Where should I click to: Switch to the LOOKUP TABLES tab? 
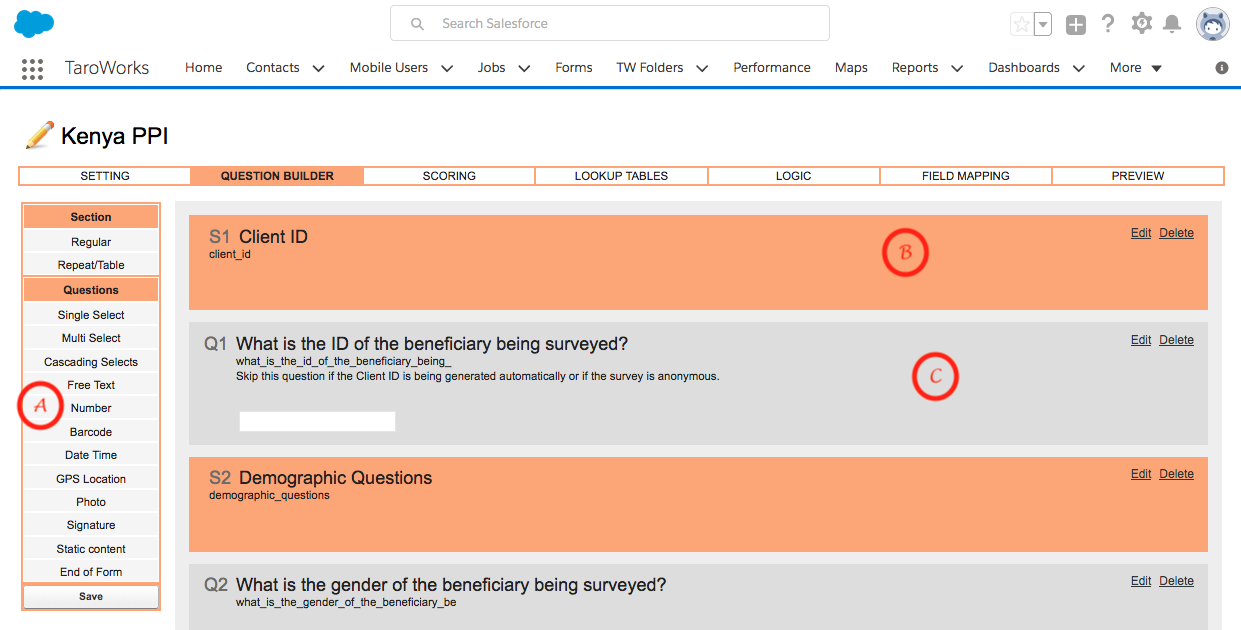click(x=621, y=176)
